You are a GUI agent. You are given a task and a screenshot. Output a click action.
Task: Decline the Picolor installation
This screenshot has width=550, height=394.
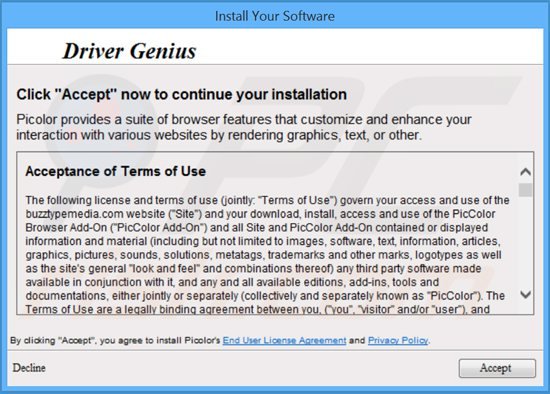[29, 368]
